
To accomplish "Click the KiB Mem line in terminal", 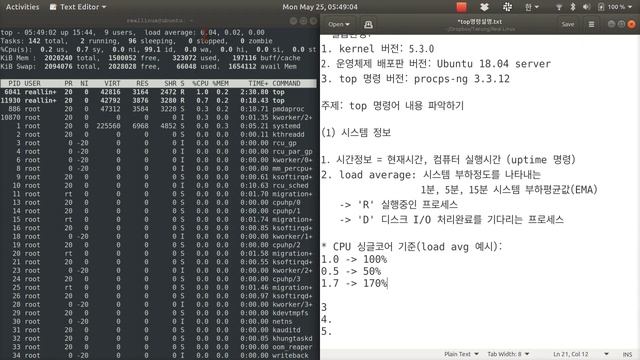I will click(x=151, y=58).
